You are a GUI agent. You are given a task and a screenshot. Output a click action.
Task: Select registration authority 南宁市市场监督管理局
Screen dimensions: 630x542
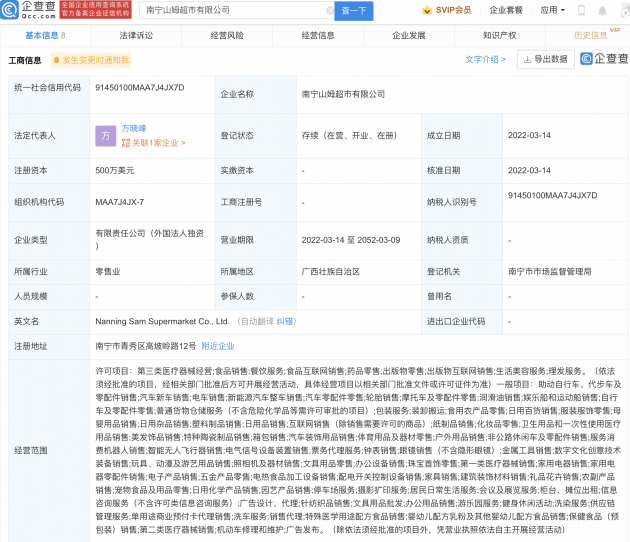(550, 272)
